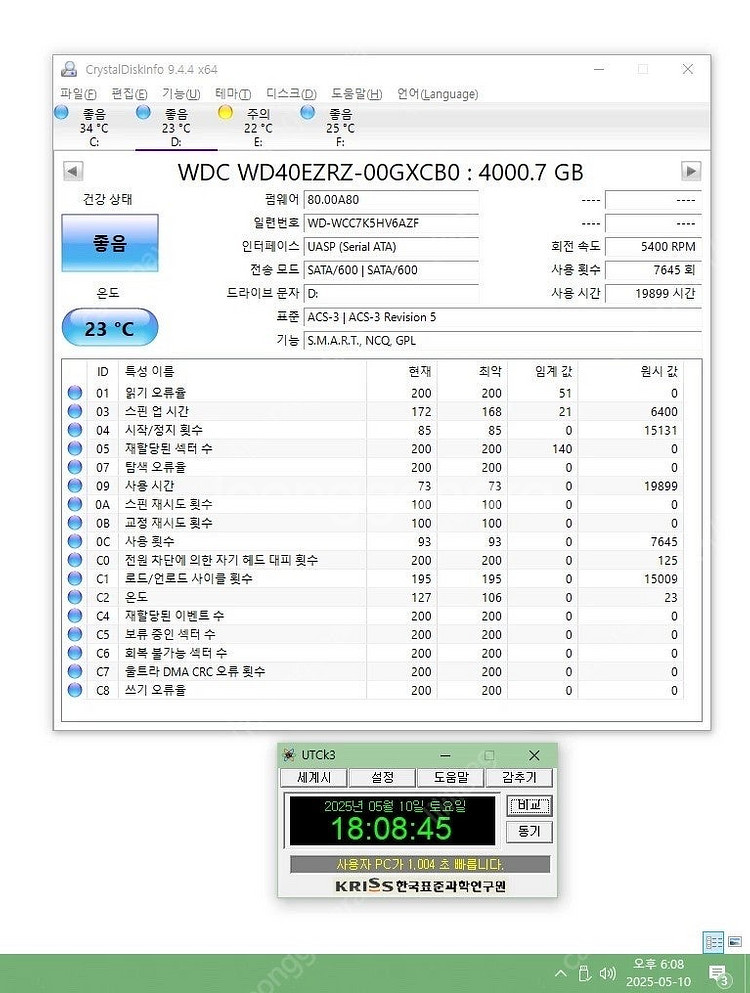Go to previous disk with left arrow
The height and width of the screenshot is (993, 750).
coord(73,171)
